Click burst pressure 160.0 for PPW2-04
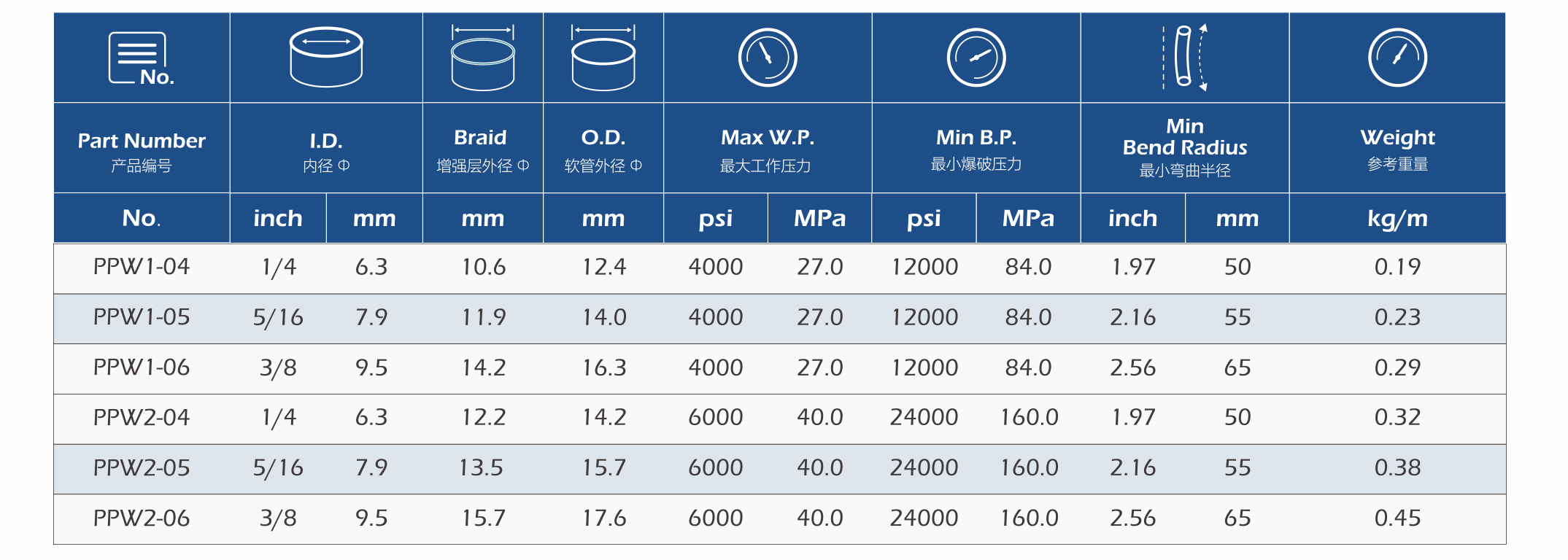This screenshot has width=1568, height=560. coord(1029,418)
